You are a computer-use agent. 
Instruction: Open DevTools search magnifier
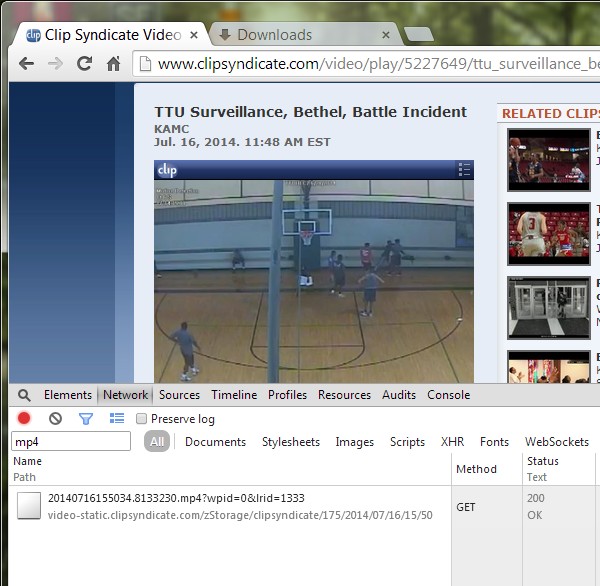tap(24, 395)
